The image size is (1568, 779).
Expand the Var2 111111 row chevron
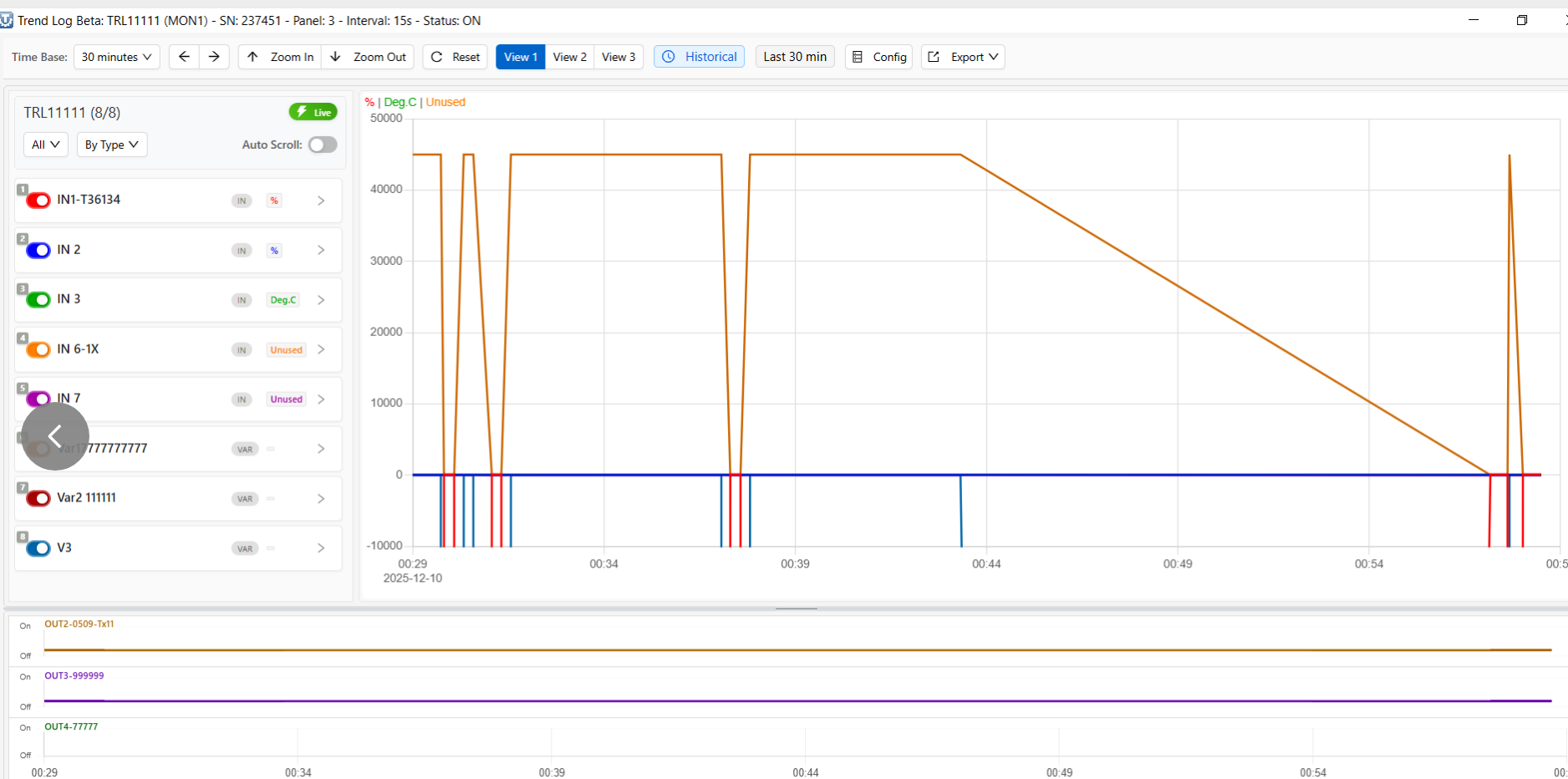321,499
